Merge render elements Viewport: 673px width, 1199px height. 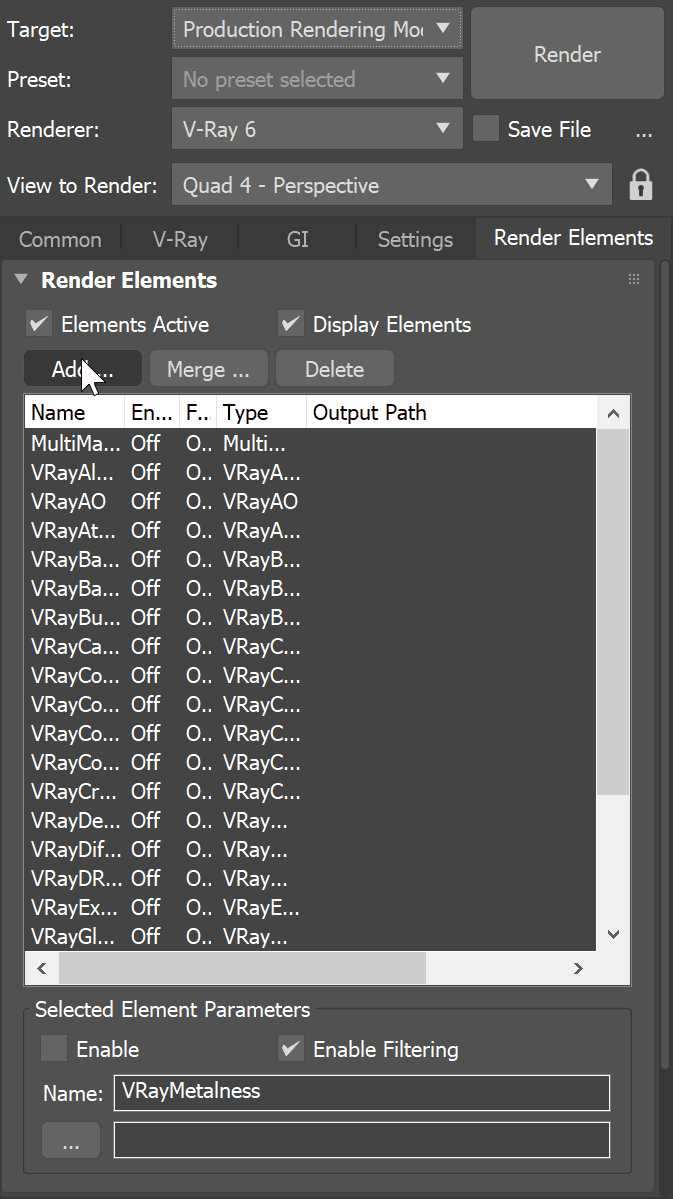[x=208, y=368]
